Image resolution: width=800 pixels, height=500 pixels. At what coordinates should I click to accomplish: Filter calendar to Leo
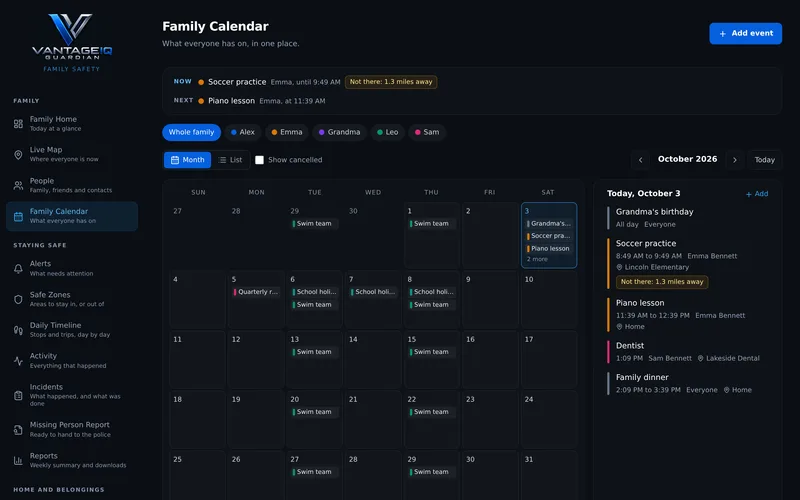click(x=388, y=132)
